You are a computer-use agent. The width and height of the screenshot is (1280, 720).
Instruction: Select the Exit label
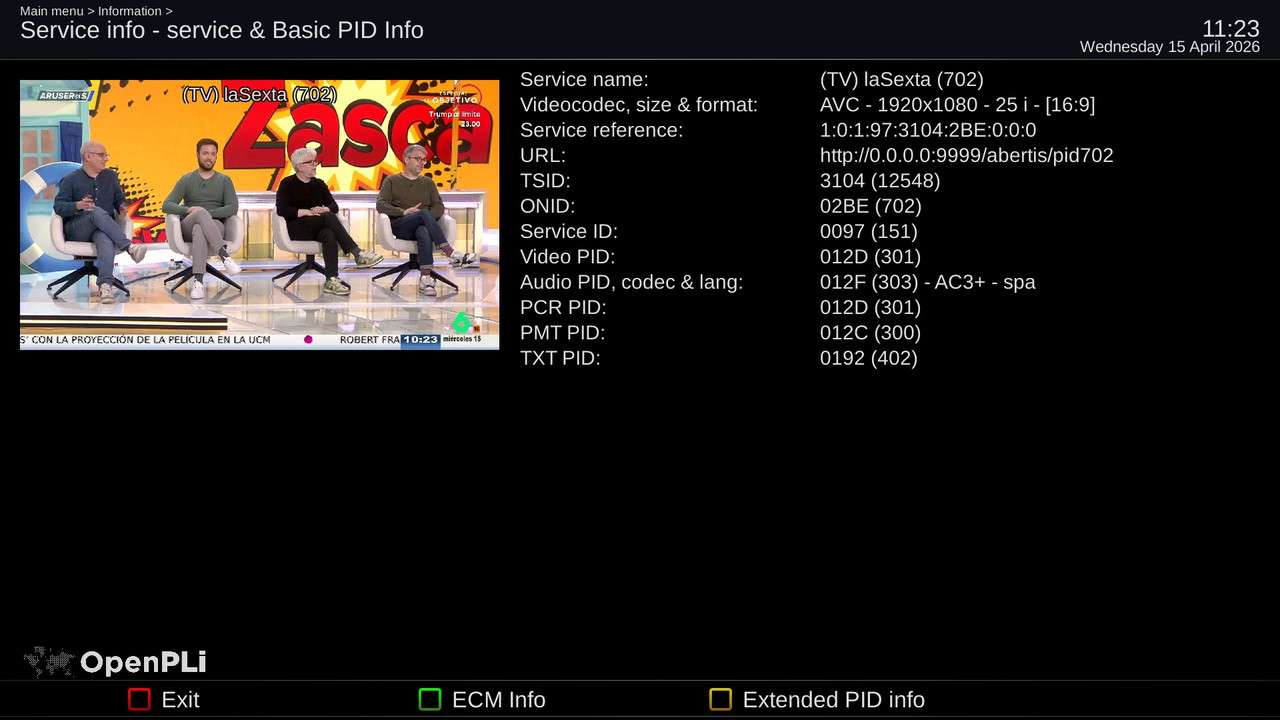181,700
